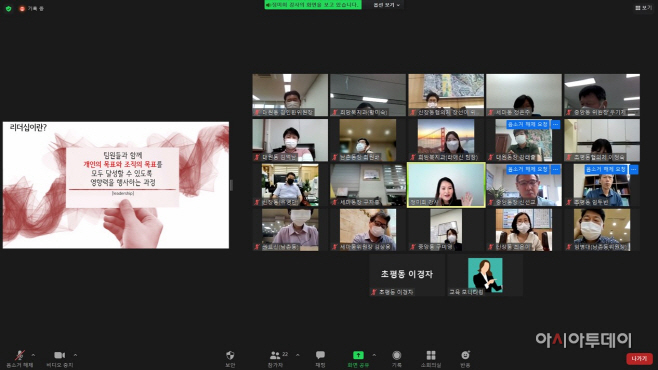Viewport: 658px width, 370px height.
Task: Click the large 초평동 이경자 name text
Action: tap(407, 274)
